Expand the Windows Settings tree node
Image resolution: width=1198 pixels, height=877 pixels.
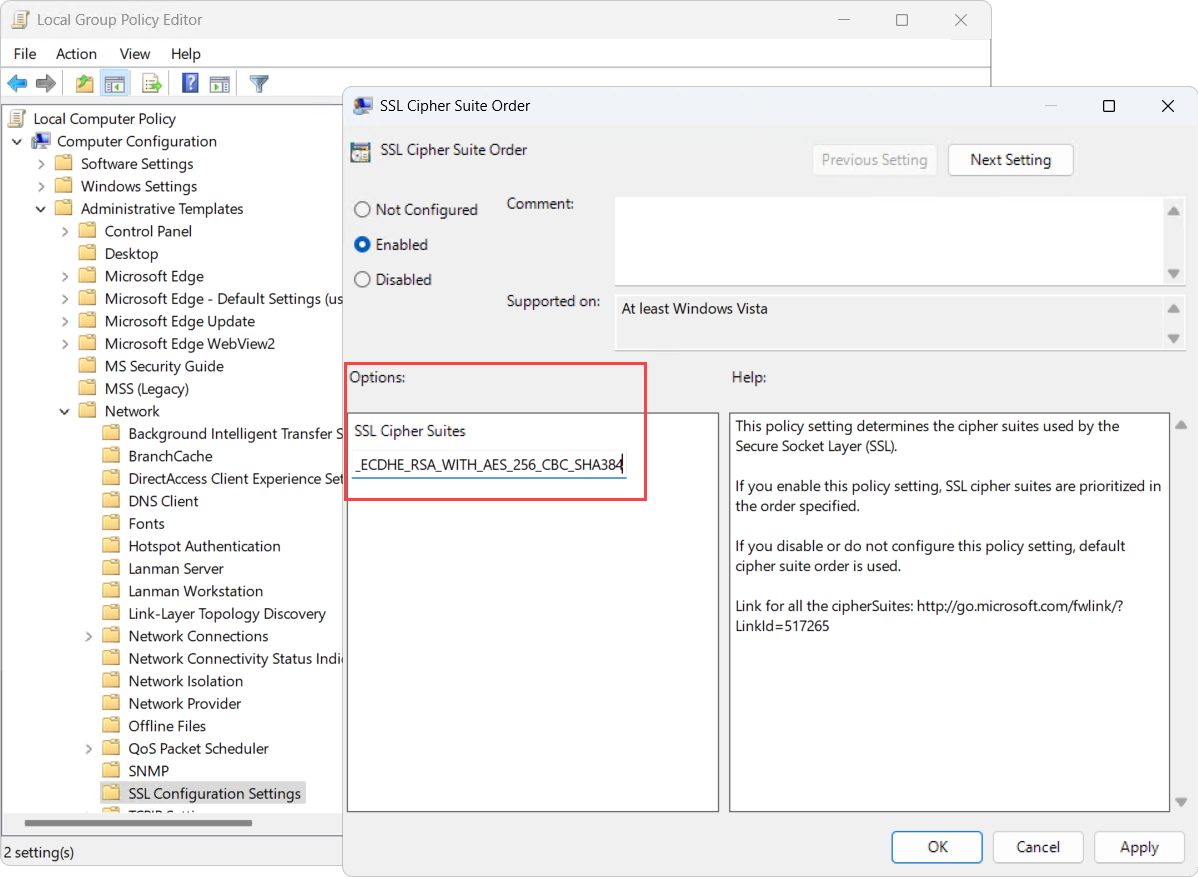(x=41, y=186)
